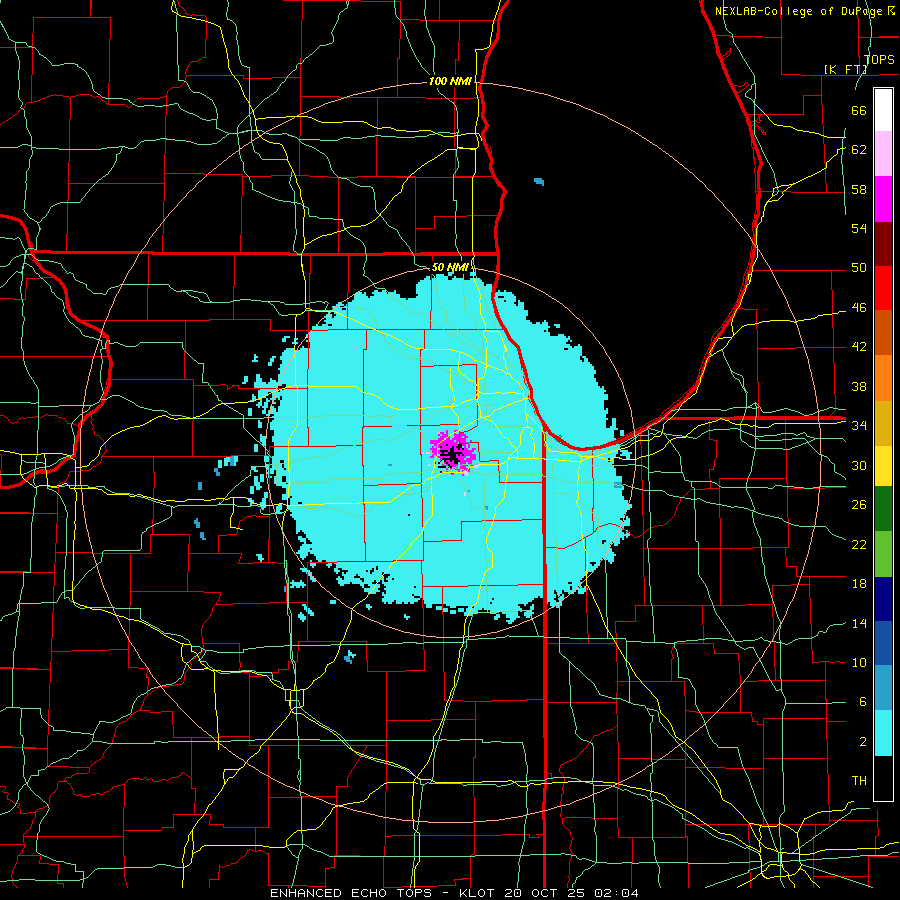
Task: Click the legend value "66"
Action: click(859, 110)
